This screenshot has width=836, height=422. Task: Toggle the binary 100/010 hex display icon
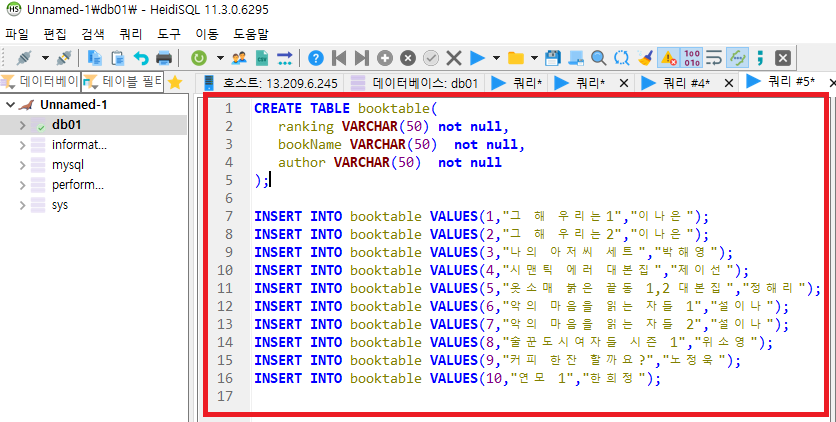coord(692,58)
